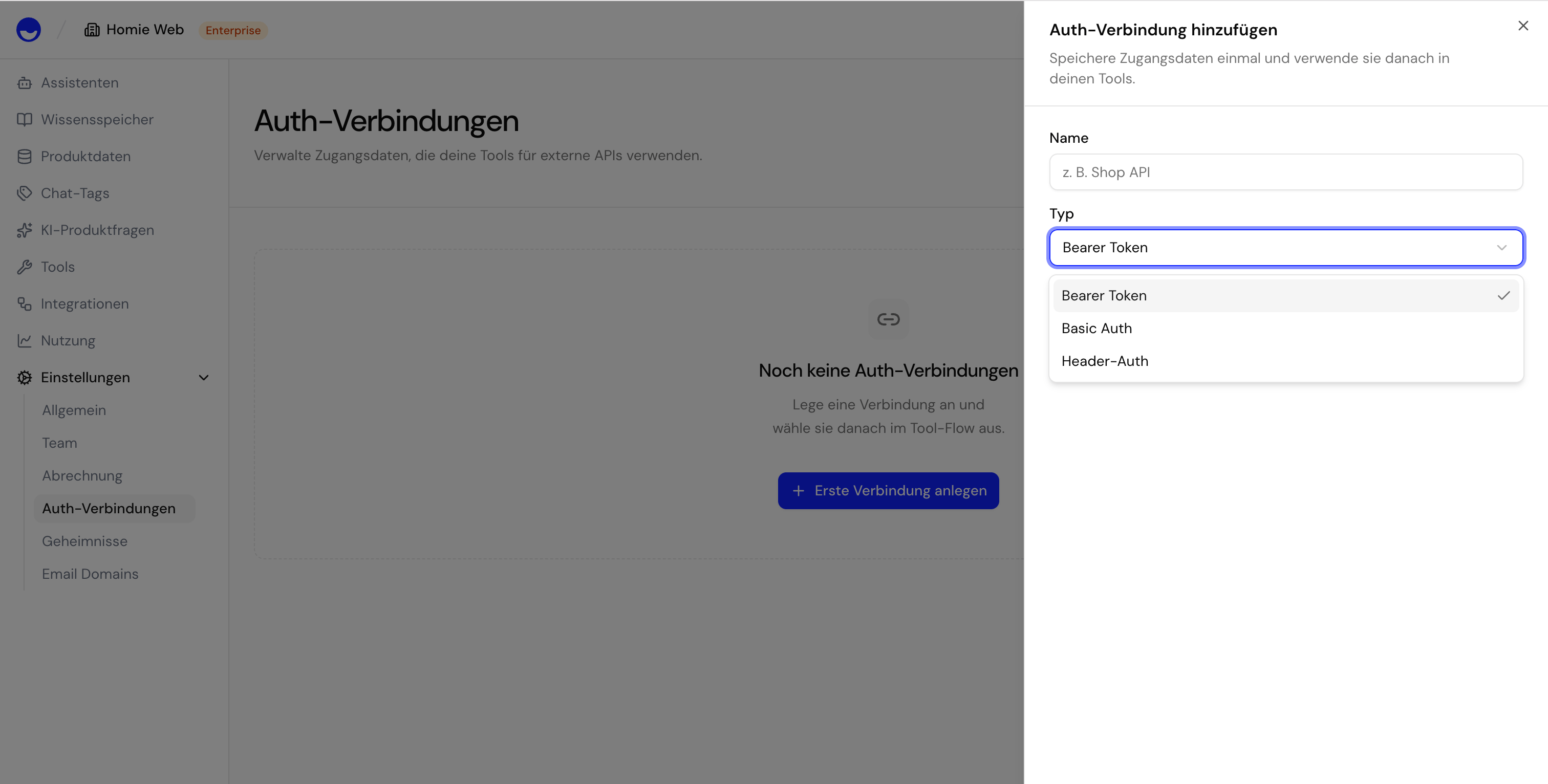The image size is (1548, 784).
Task: Open Wissensspeicher in sidebar
Action: coord(97,120)
